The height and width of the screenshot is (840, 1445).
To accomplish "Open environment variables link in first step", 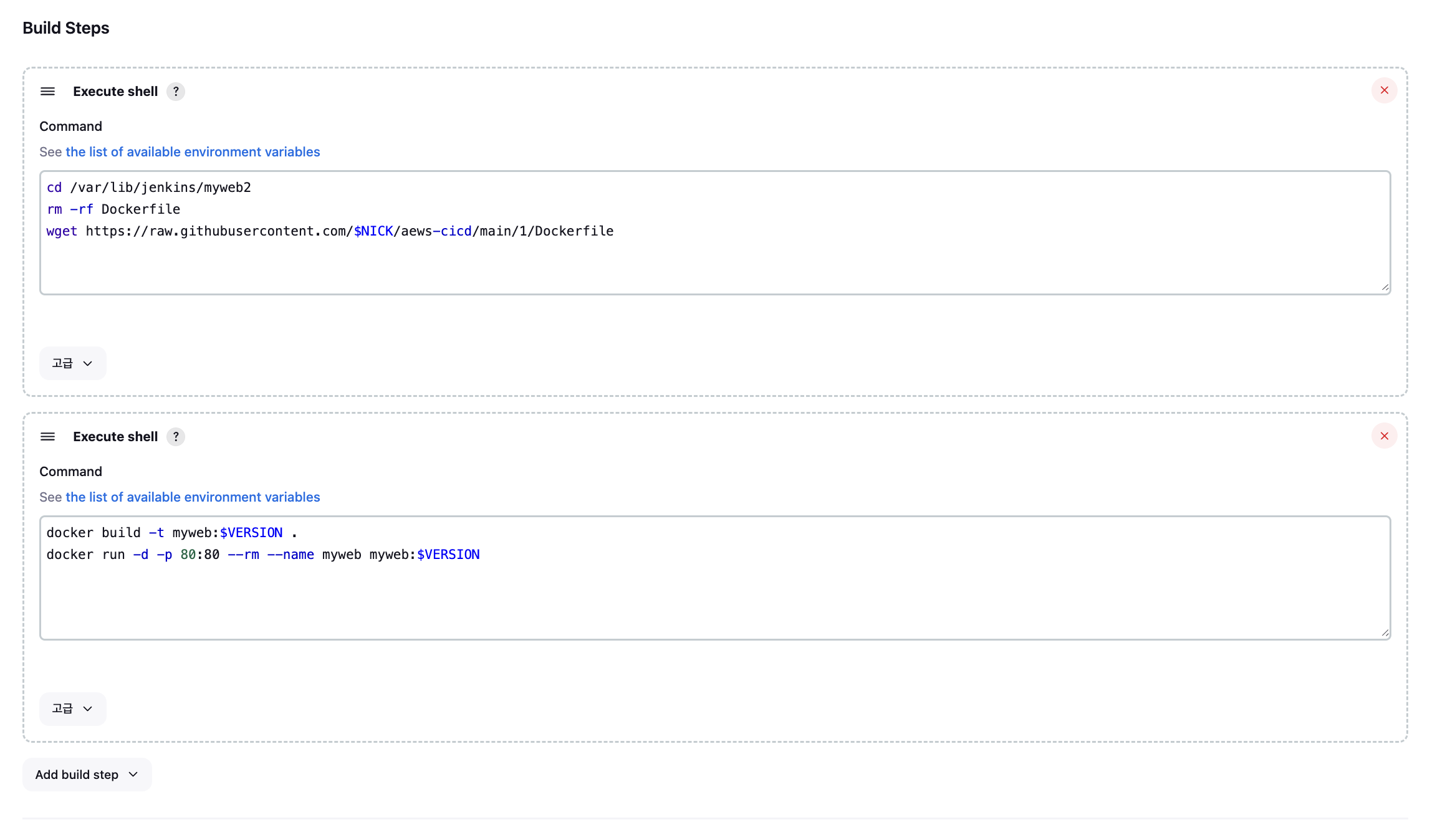I will click(193, 152).
